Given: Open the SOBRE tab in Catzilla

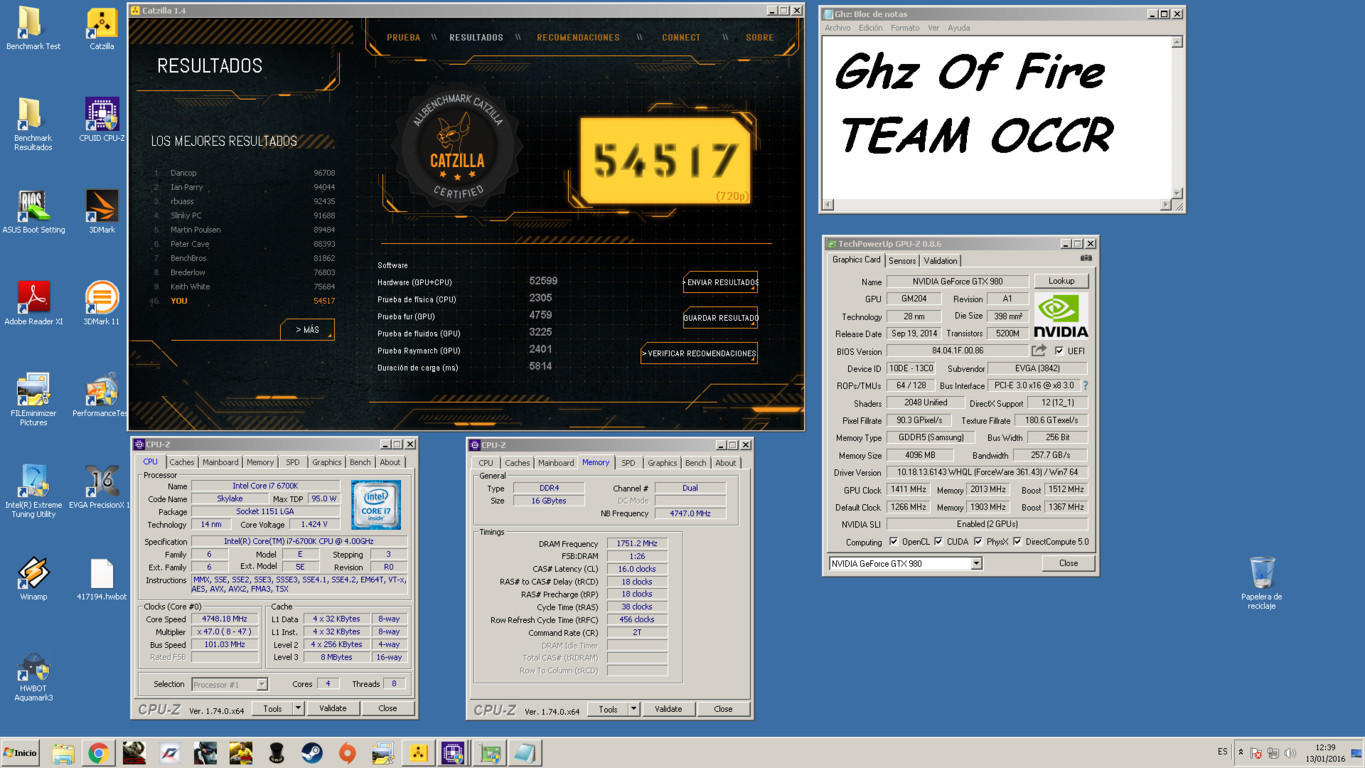Looking at the screenshot, I should pos(760,37).
